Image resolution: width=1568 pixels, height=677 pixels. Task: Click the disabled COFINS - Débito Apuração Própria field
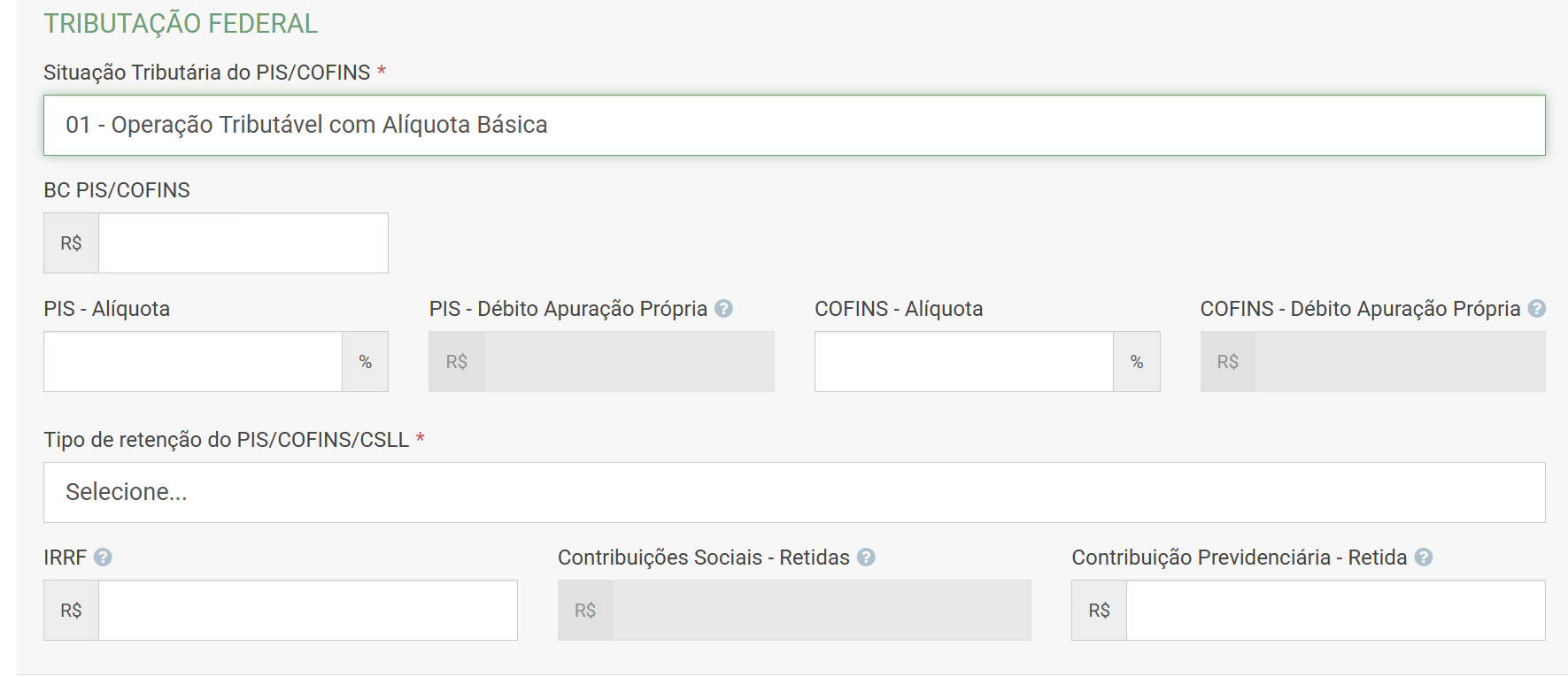1399,362
